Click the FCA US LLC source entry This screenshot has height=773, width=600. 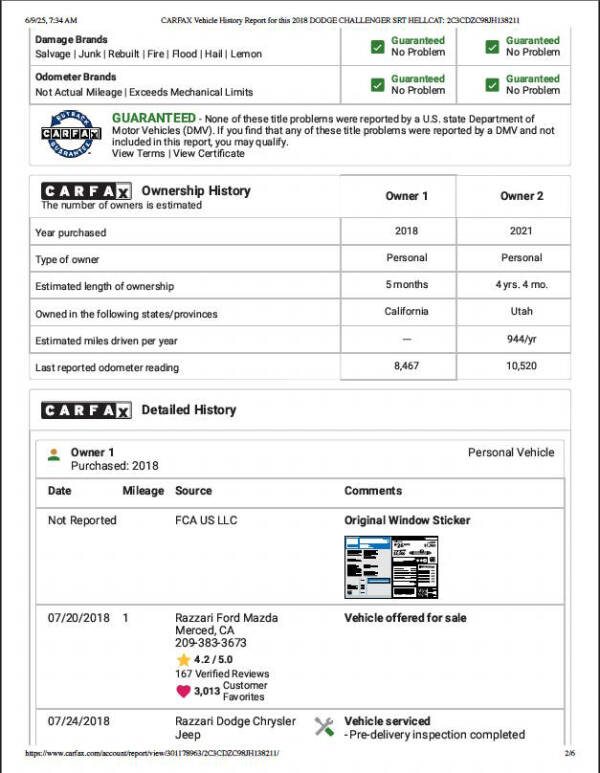click(x=206, y=520)
